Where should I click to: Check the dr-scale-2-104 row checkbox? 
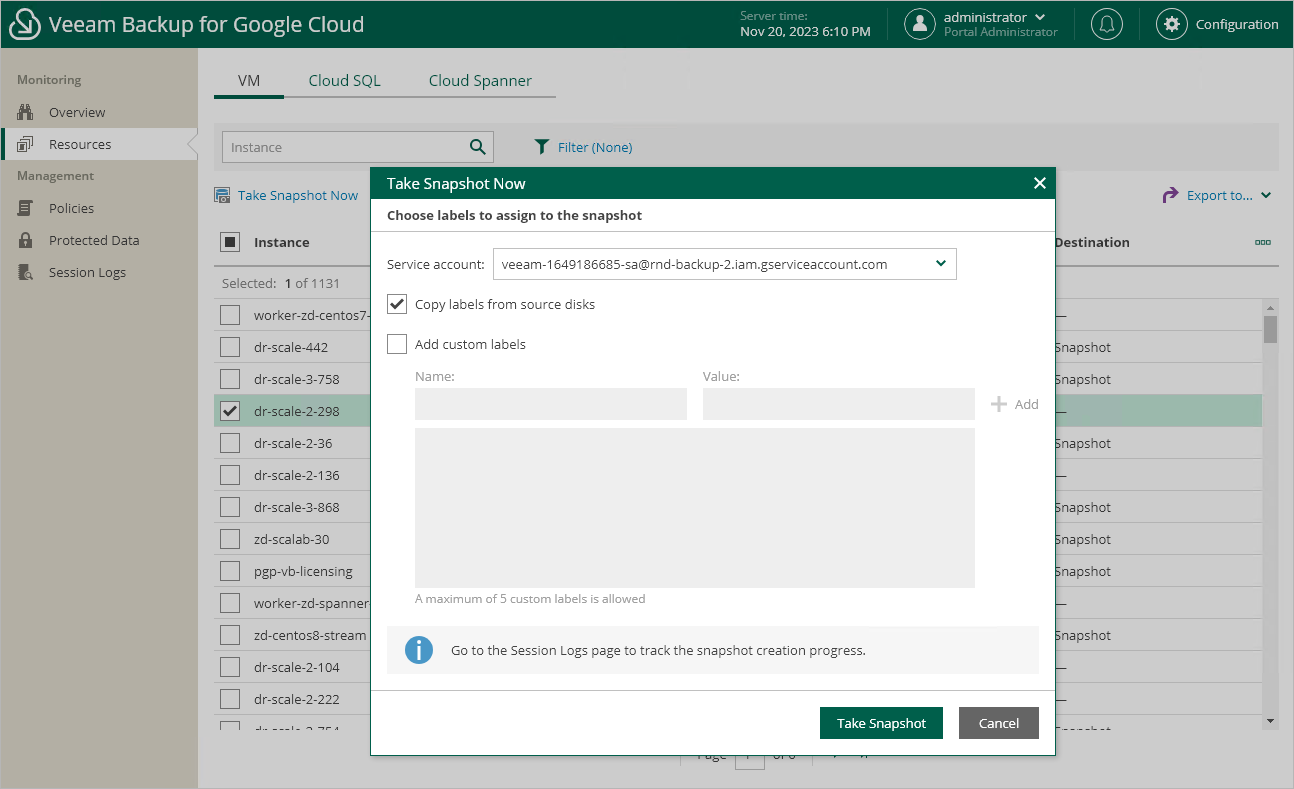230,667
